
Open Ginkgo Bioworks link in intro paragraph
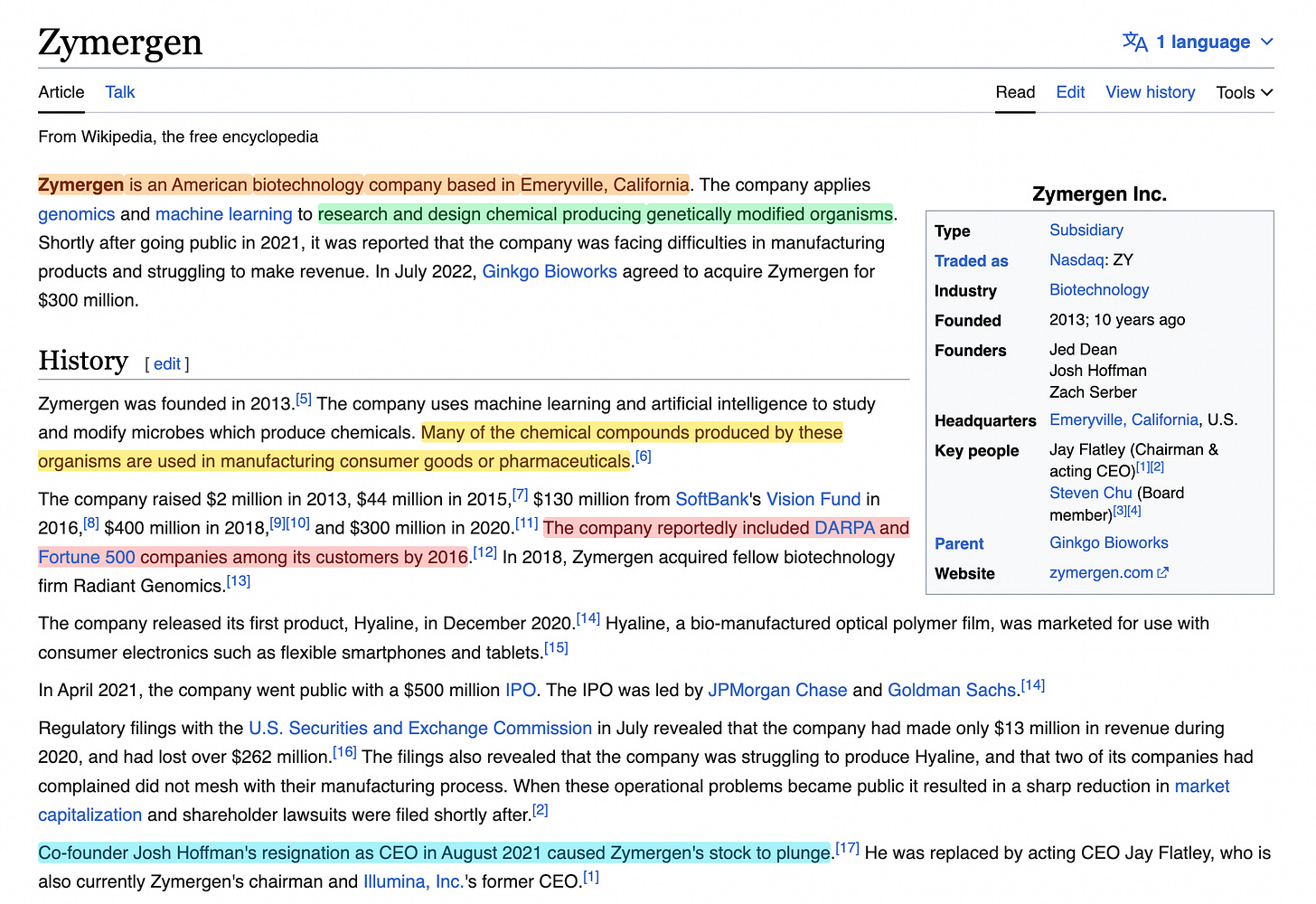[550, 272]
